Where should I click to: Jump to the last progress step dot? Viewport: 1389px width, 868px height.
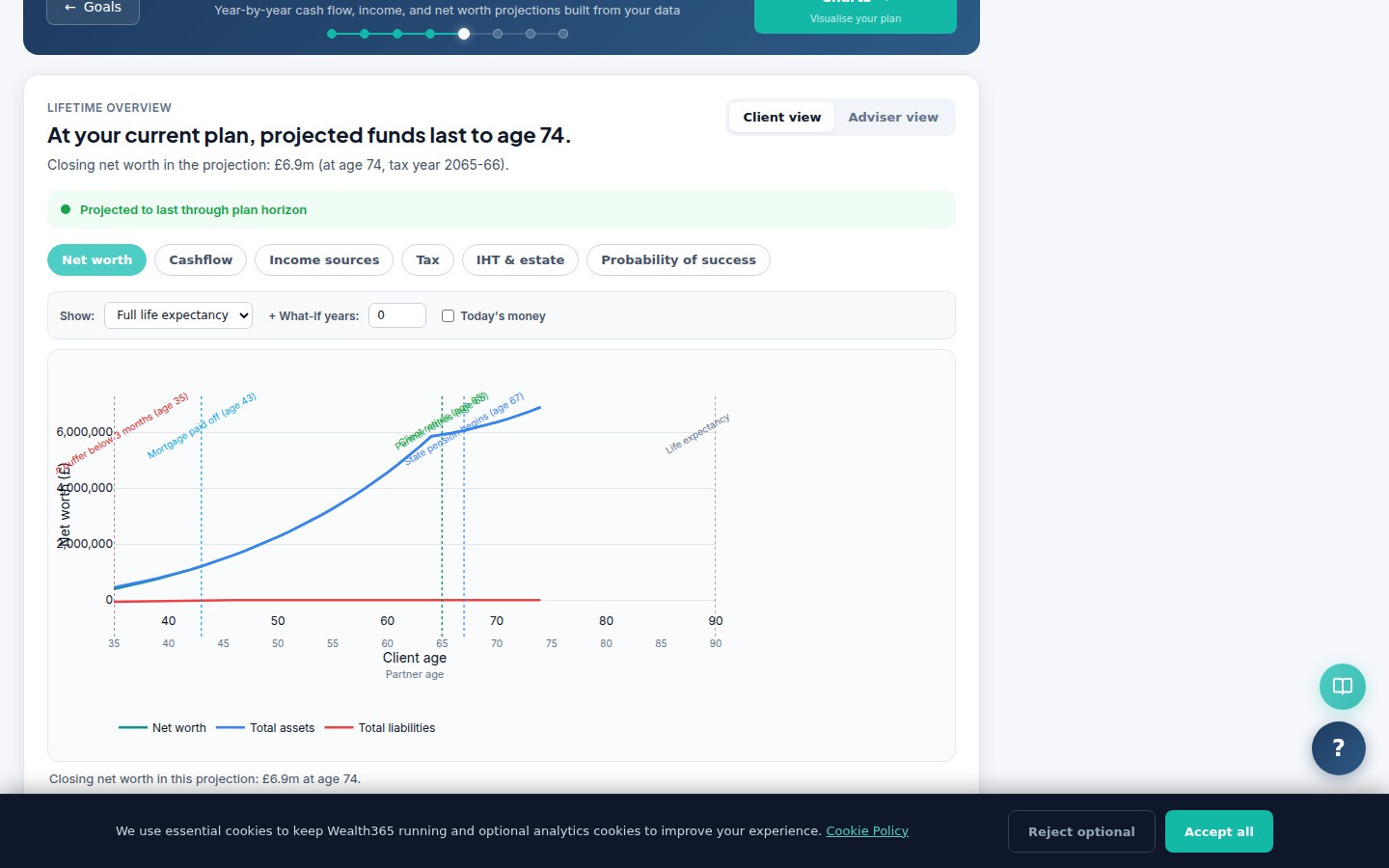pyautogui.click(x=563, y=34)
